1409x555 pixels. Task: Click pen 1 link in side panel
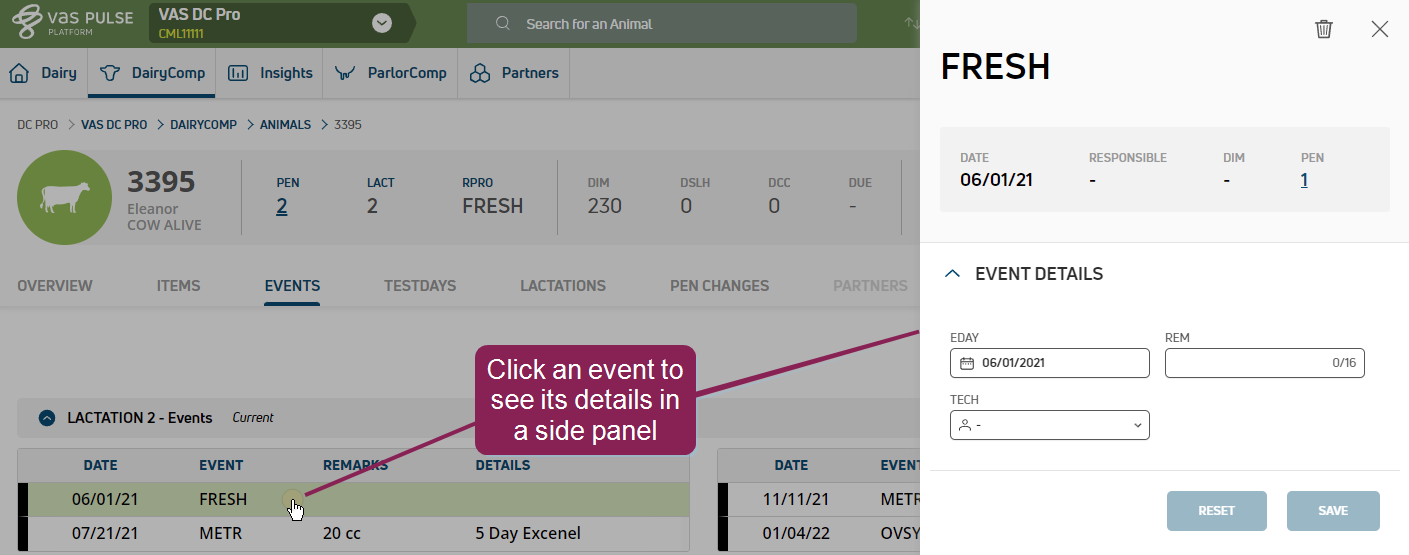click(x=1304, y=180)
